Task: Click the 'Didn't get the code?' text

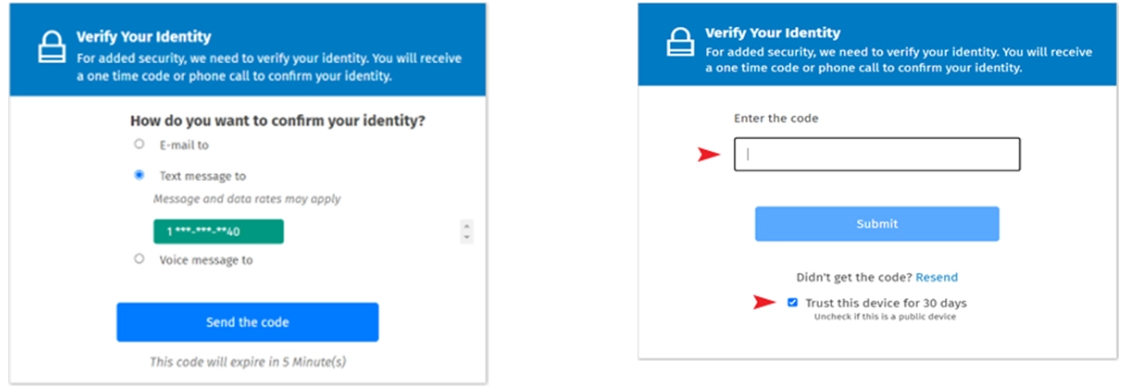Action: point(854,277)
